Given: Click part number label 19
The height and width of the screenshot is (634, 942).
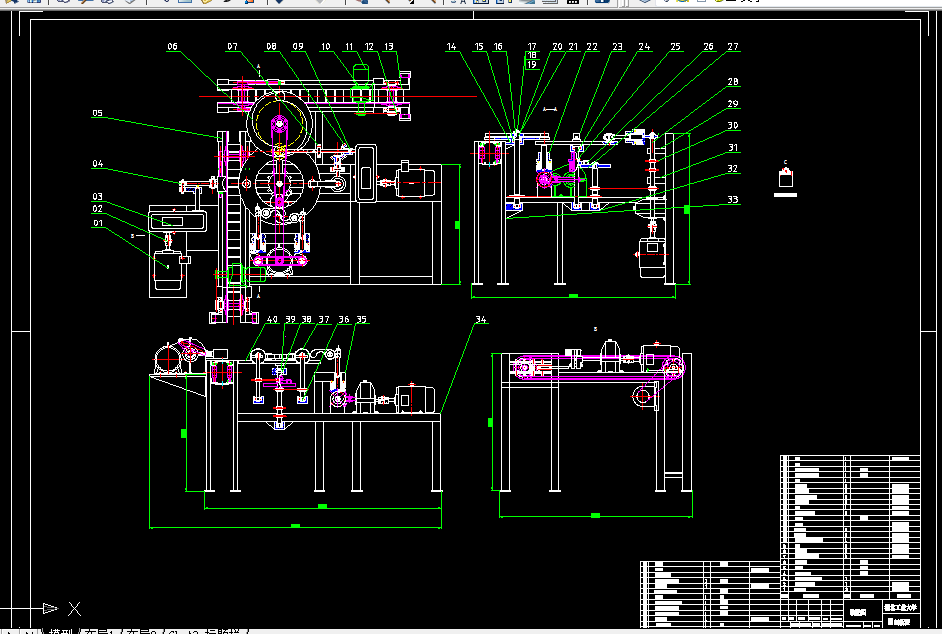Looking at the screenshot, I should [532, 65].
